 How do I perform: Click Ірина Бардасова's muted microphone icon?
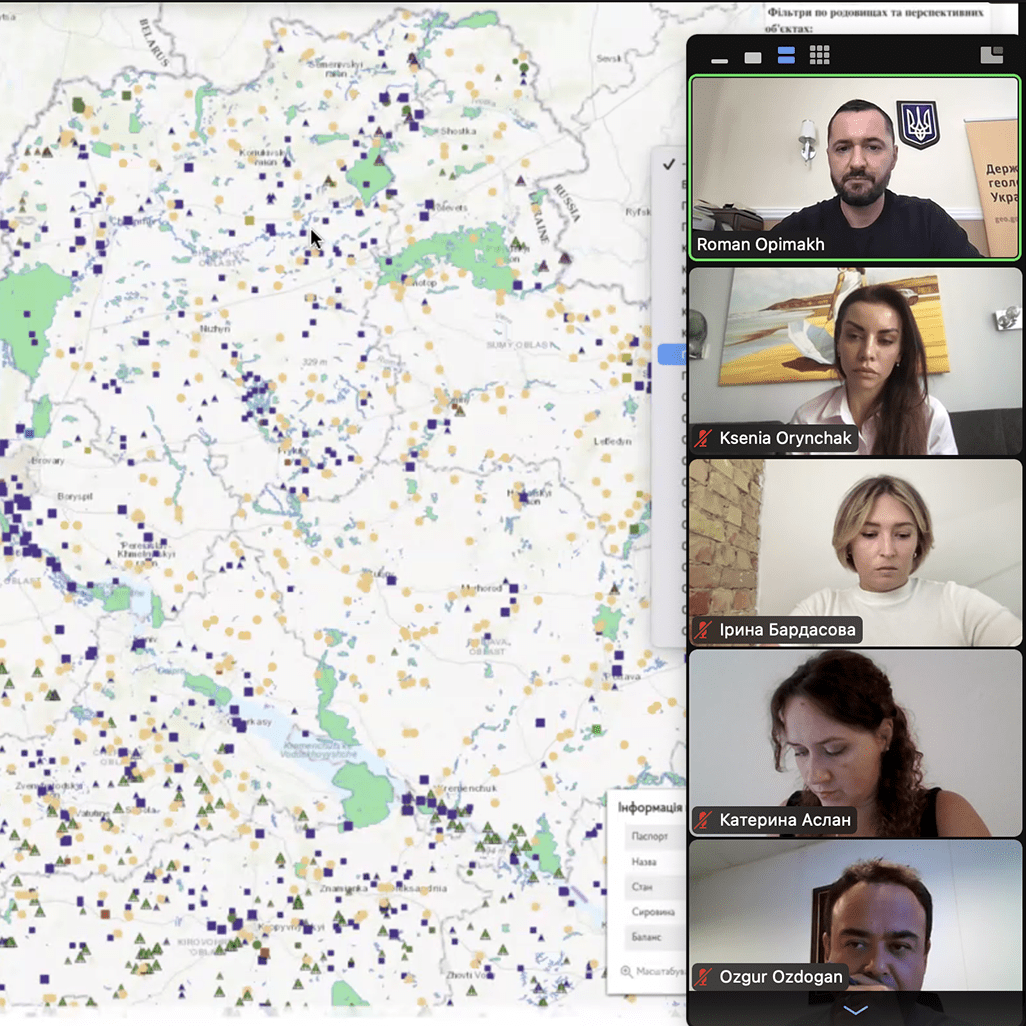(703, 629)
